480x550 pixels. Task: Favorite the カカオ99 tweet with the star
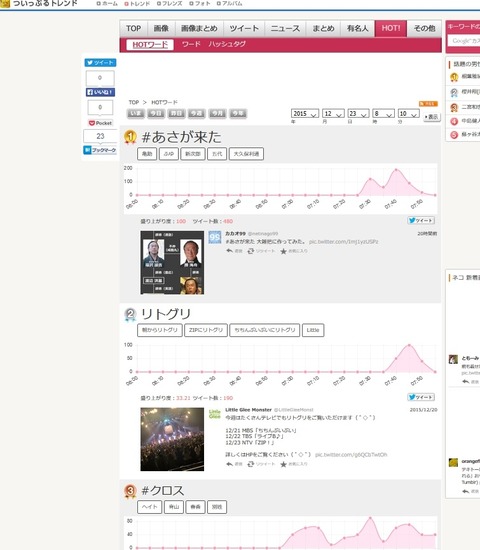294,251
